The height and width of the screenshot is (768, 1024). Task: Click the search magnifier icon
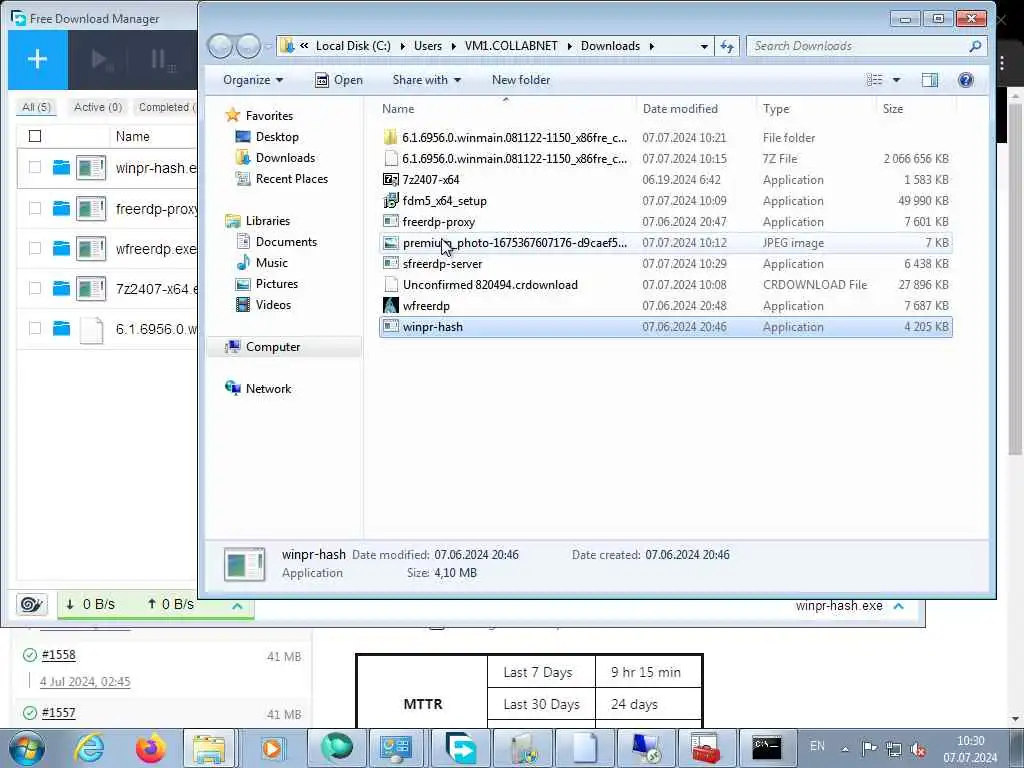[x=975, y=46]
